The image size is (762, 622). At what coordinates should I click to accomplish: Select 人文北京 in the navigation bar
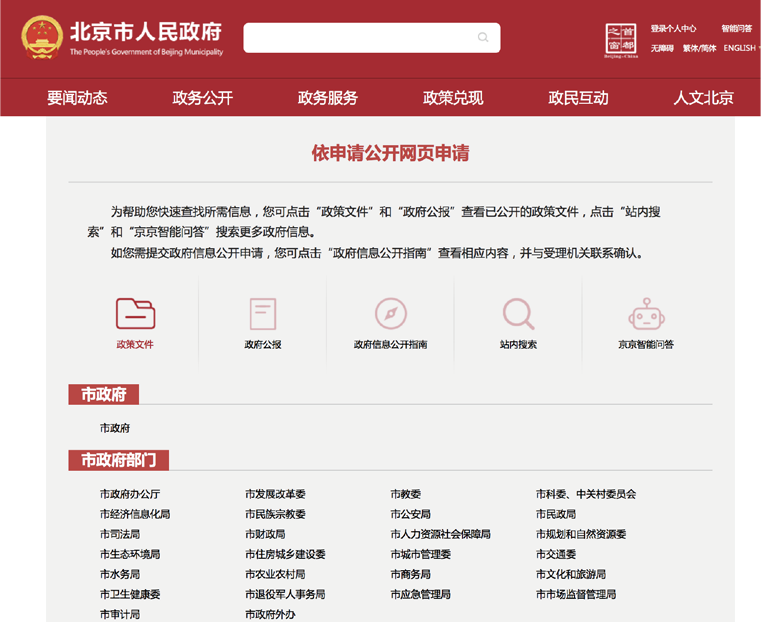click(x=703, y=98)
